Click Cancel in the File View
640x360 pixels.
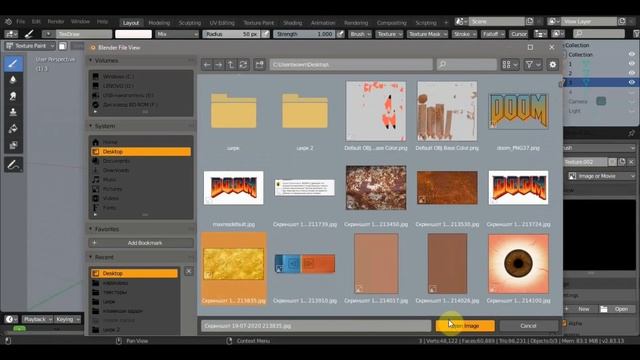click(528, 326)
